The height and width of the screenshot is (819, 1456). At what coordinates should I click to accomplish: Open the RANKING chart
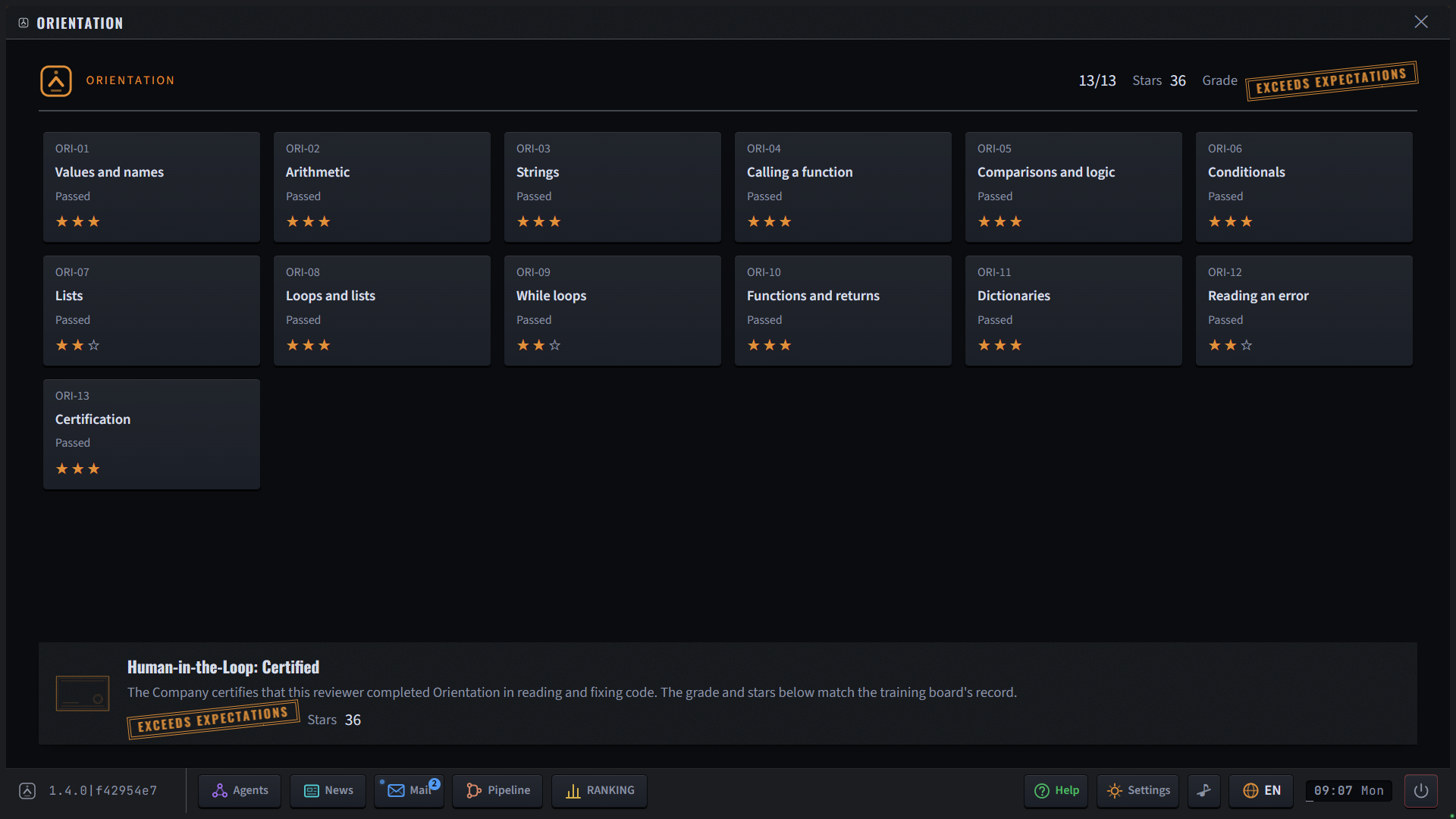coord(600,790)
